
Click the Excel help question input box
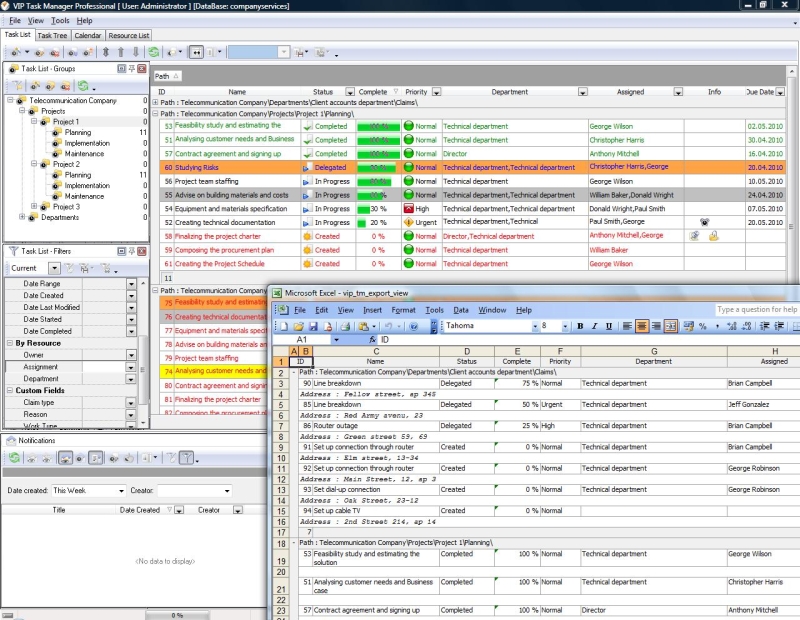pos(756,310)
